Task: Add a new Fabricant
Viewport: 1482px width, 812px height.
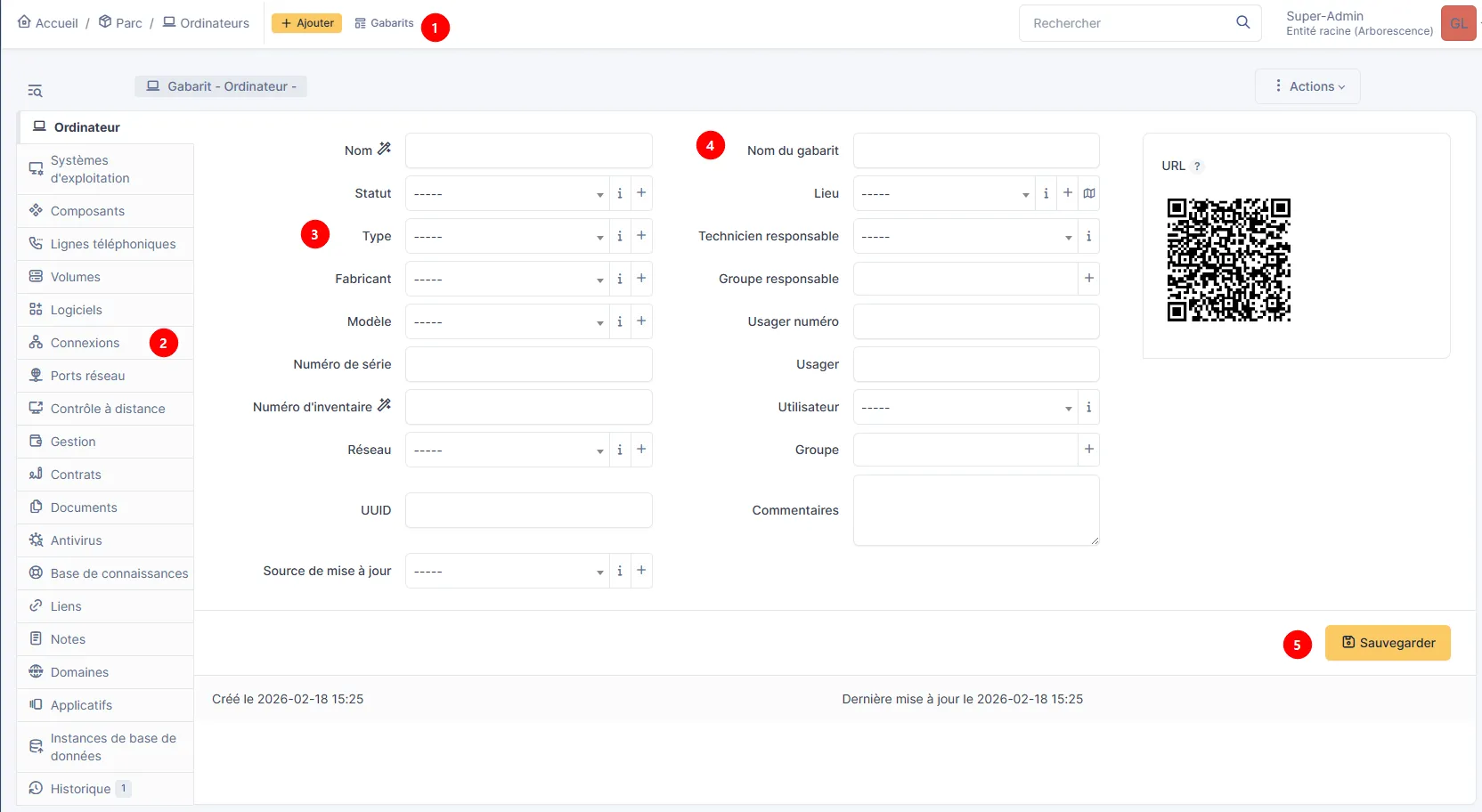Action: click(x=641, y=279)
